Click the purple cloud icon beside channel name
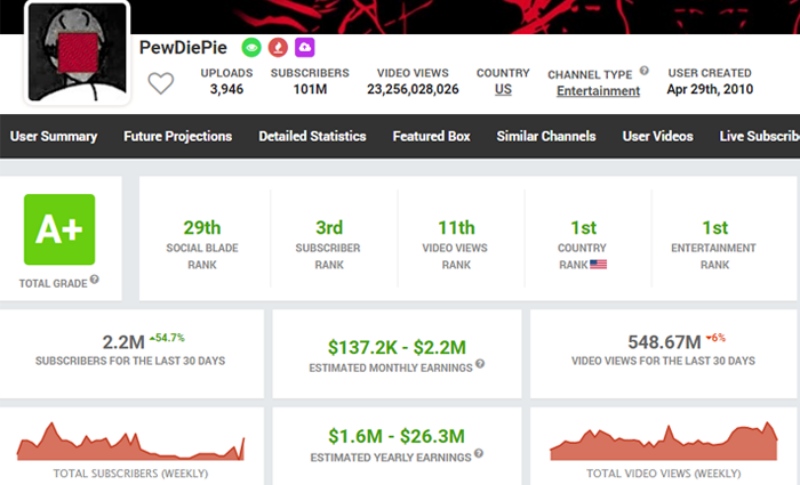Viewport: 800px width, 485px height. pos(305,47)
